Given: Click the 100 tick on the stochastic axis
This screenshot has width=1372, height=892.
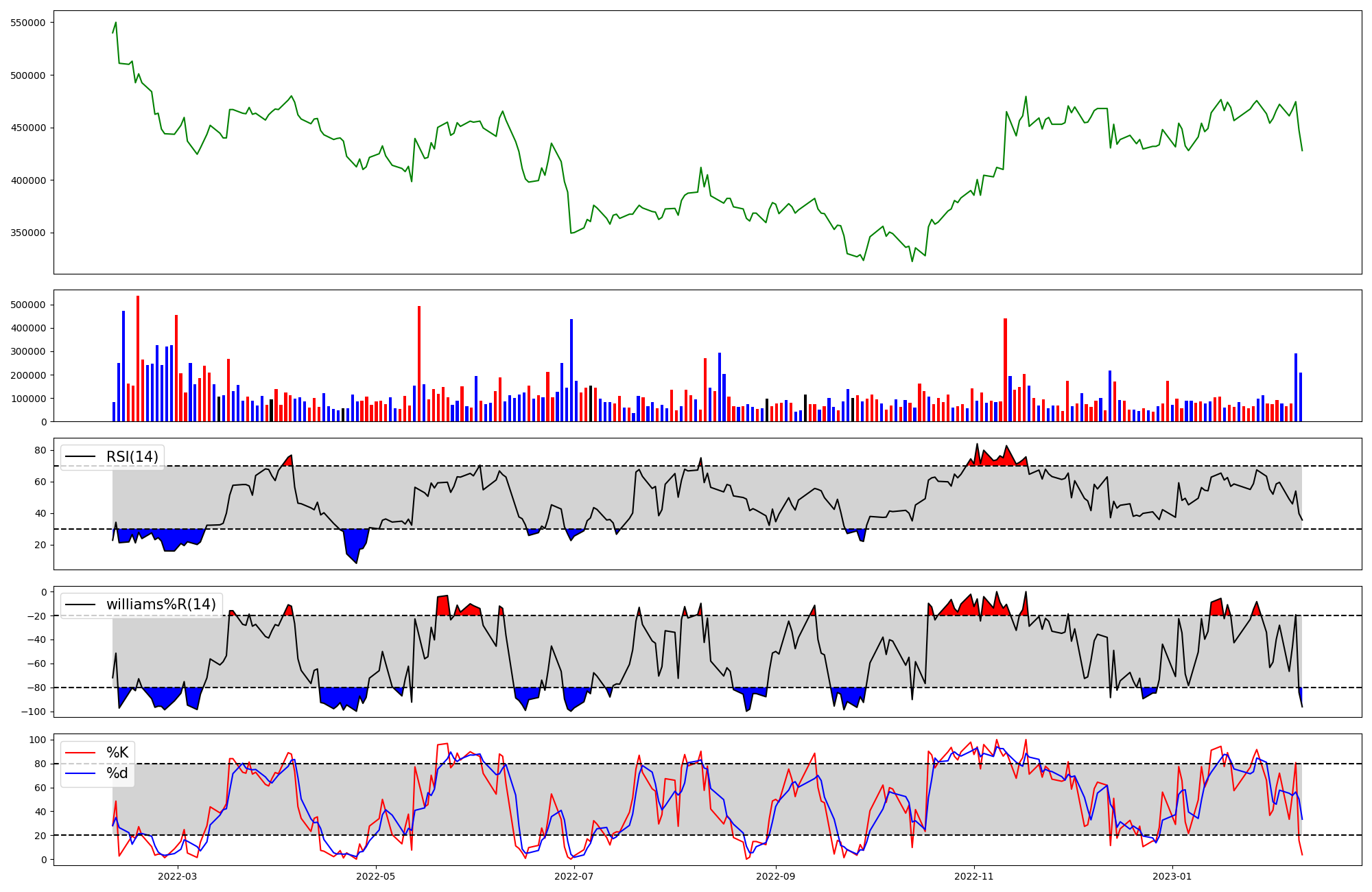Looking at the screenshot, I should coord(38,740).
